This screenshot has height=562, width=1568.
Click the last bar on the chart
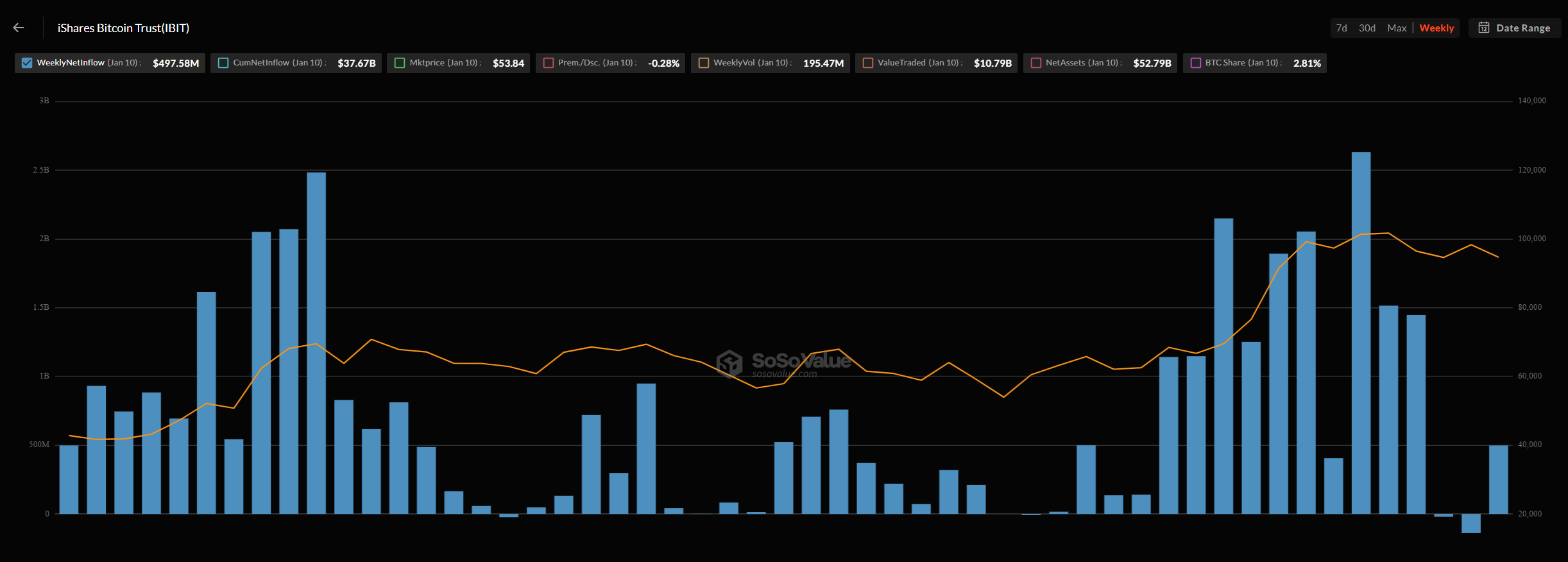coord(1498,479)
